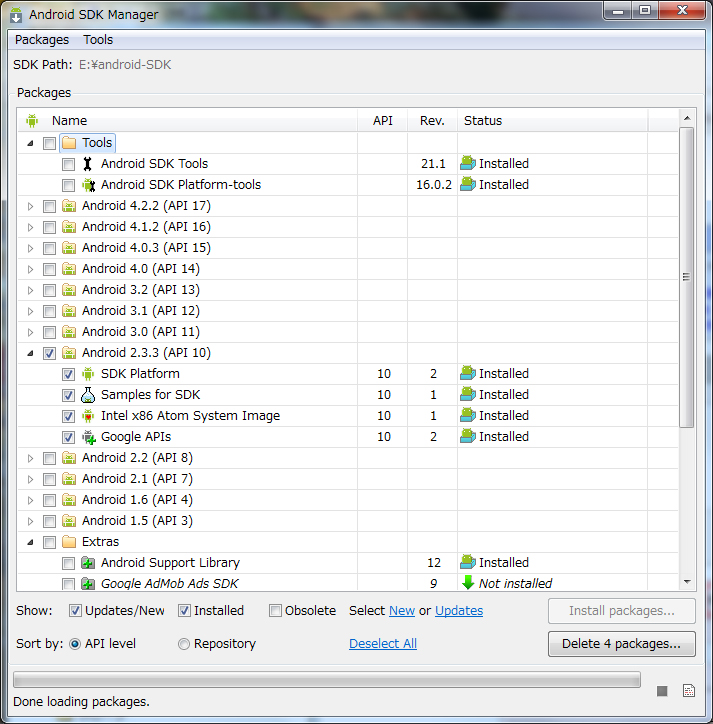Image resolution: width=713 pixels, height=724 pixels.
Task: Click the android icon in the Name column header
Action: (32, 121)
